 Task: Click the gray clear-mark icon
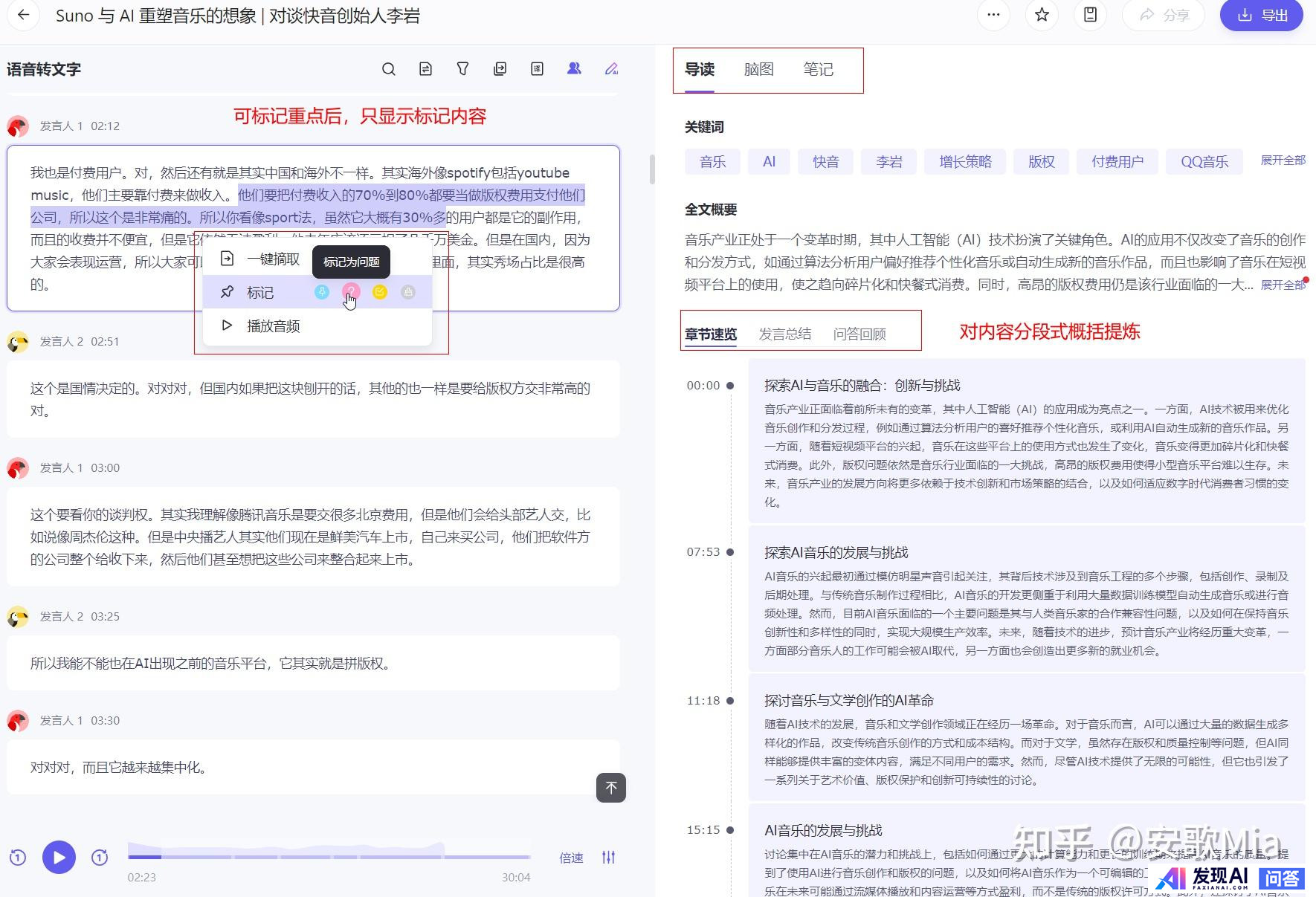tap(408, 292)
